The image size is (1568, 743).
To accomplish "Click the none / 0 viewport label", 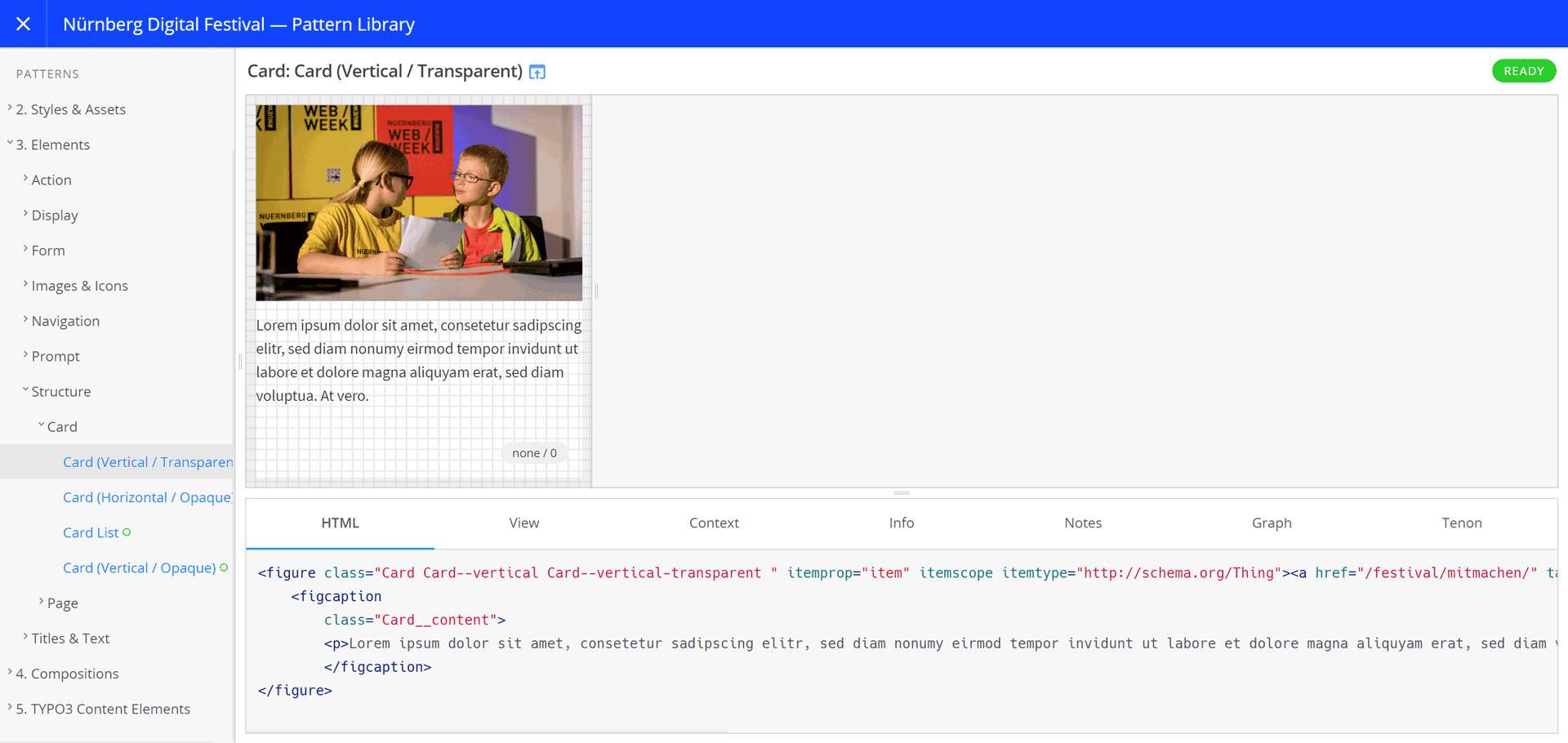I will coord(534,453).
